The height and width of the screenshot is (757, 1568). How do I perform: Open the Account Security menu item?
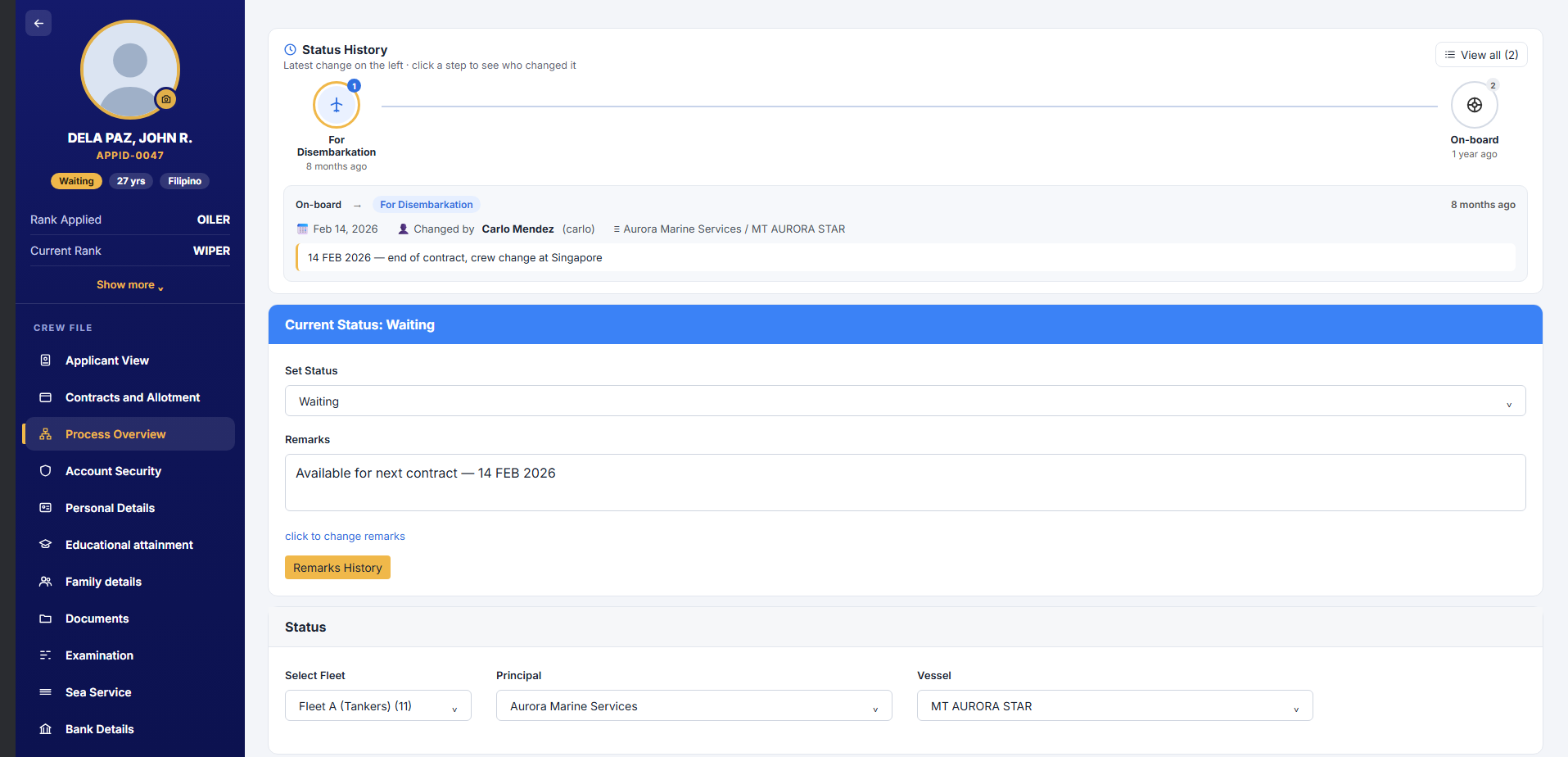pos(130,471)
